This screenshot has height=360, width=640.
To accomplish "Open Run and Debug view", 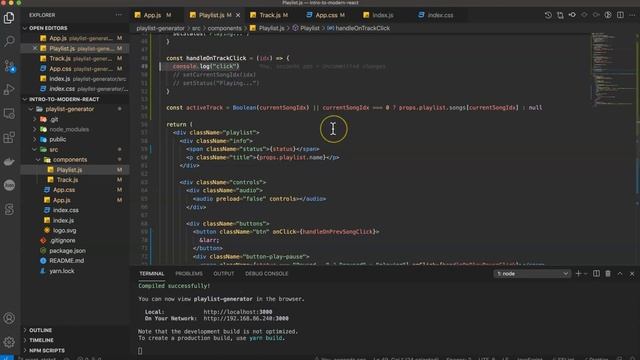I will click(9, 89).
